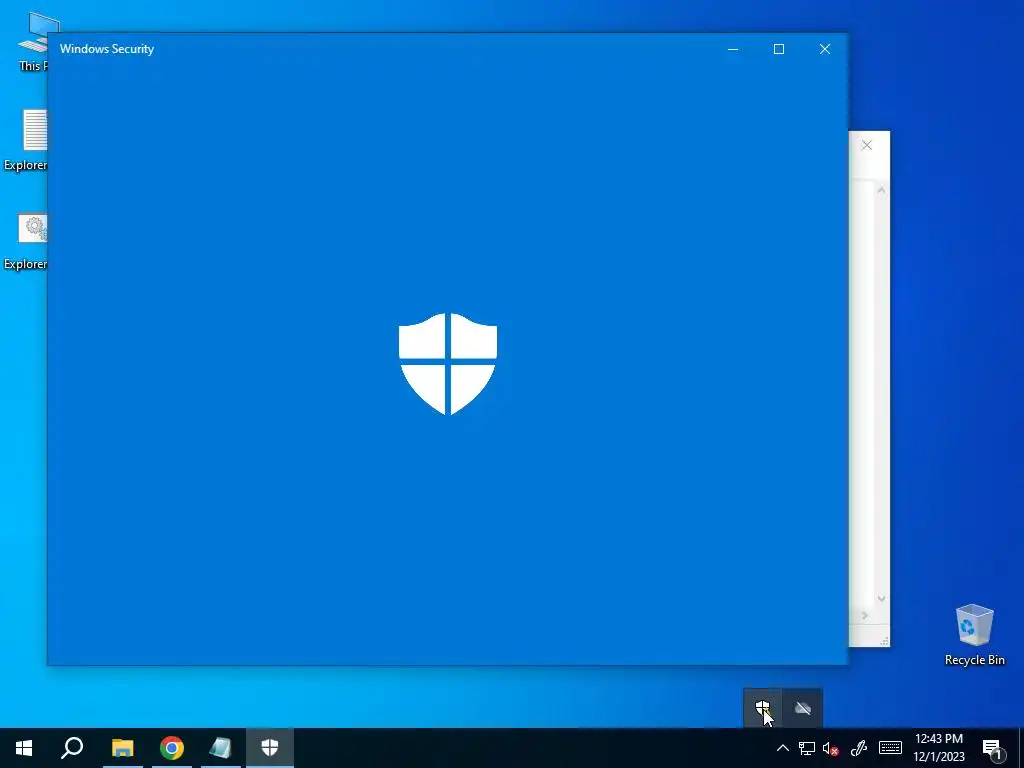Close the Windows Security window
The height and width of the screenshot is (768, 1024).
point(825,49)
